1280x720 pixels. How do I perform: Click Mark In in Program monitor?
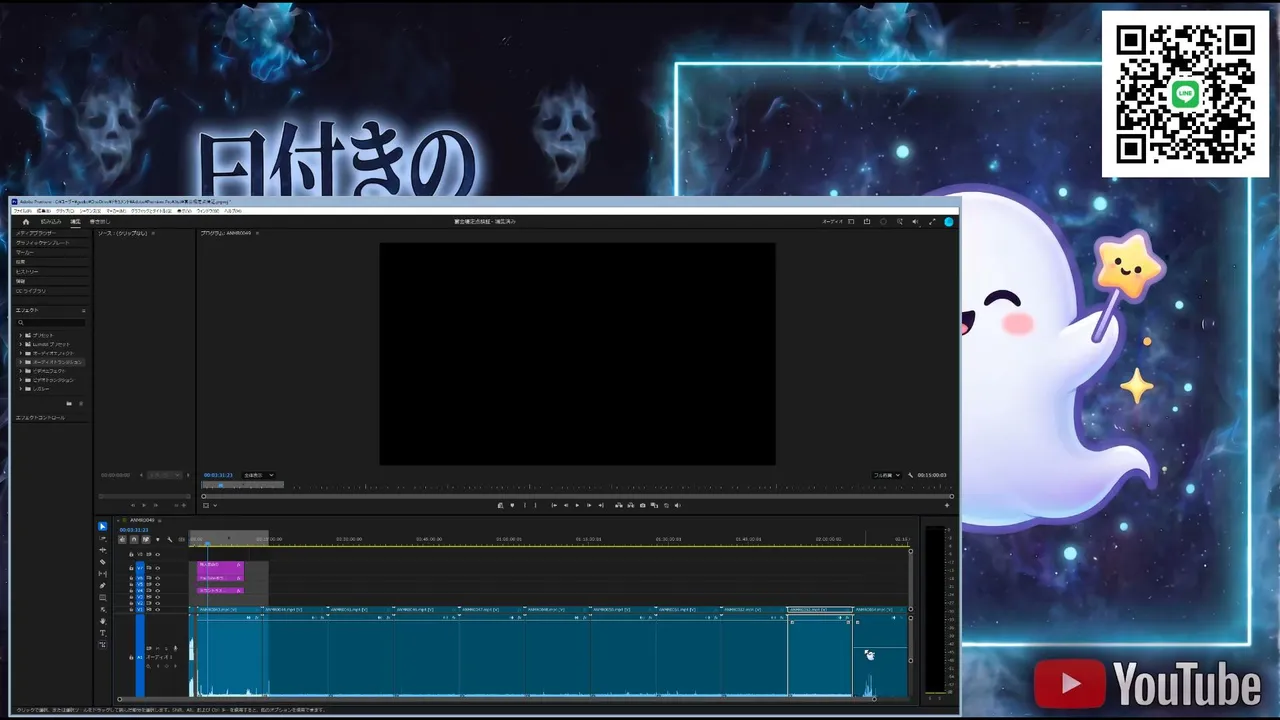[524, 505]
